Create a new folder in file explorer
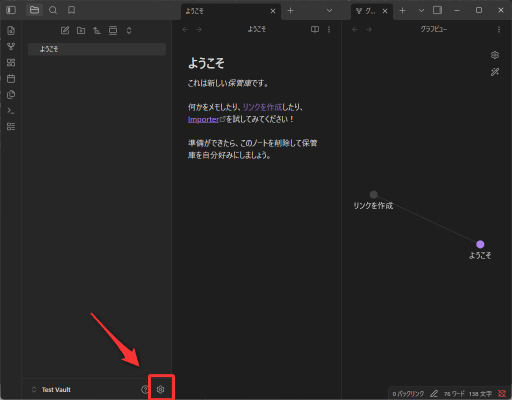 pyautogui.click(x=81, y=31)
